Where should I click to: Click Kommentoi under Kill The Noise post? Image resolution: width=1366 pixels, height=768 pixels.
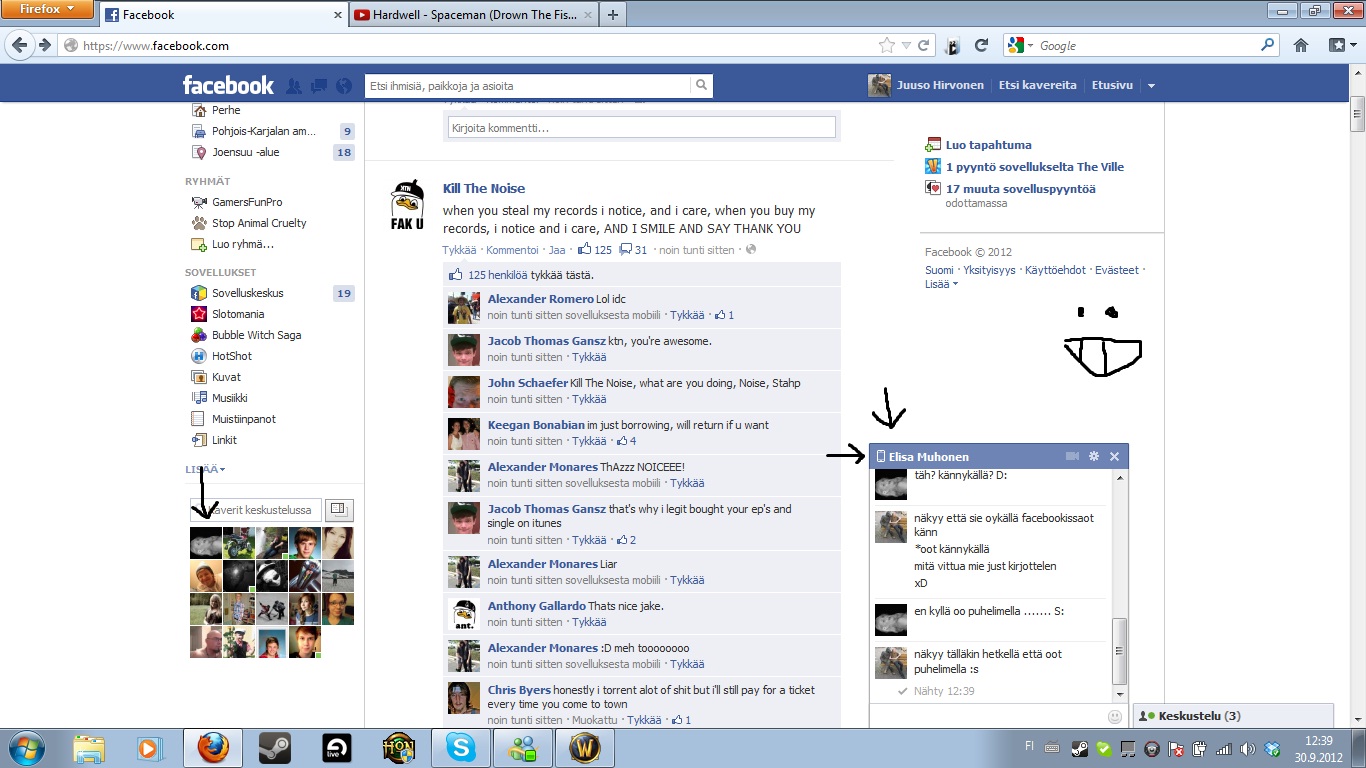[511, 250]
